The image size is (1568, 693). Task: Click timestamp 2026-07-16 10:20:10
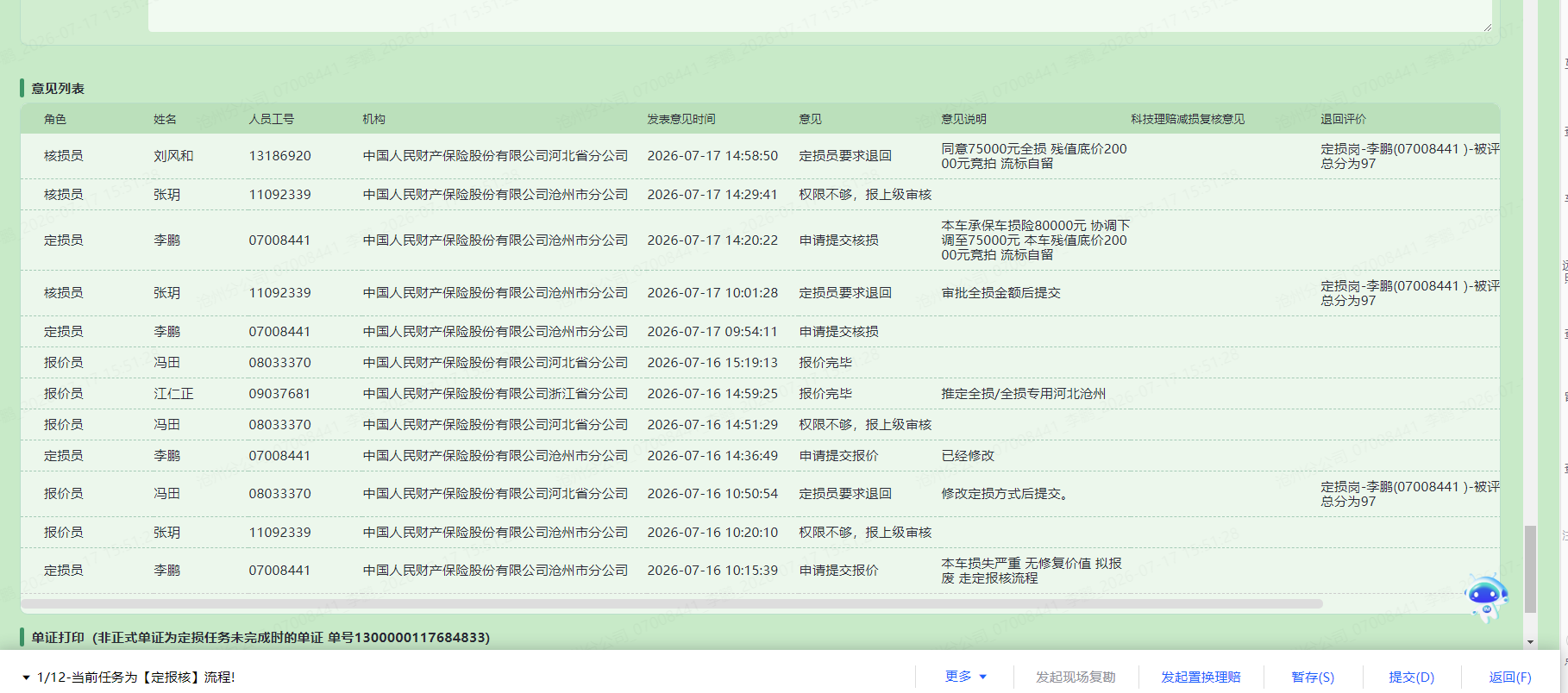tap(712, 533)
